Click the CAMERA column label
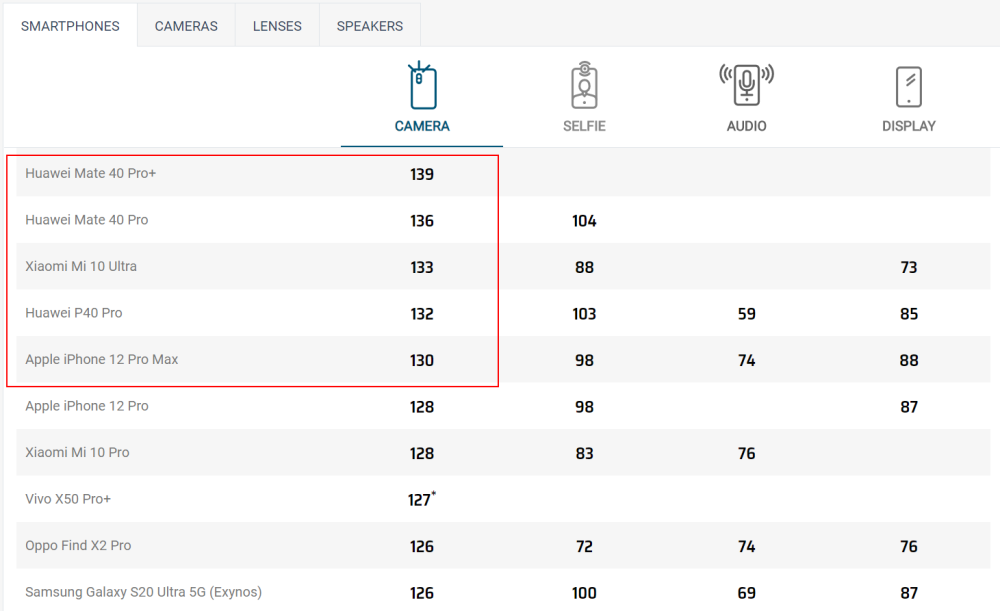The height and width of the screenshot is (611, 1000). click(422, 126)
